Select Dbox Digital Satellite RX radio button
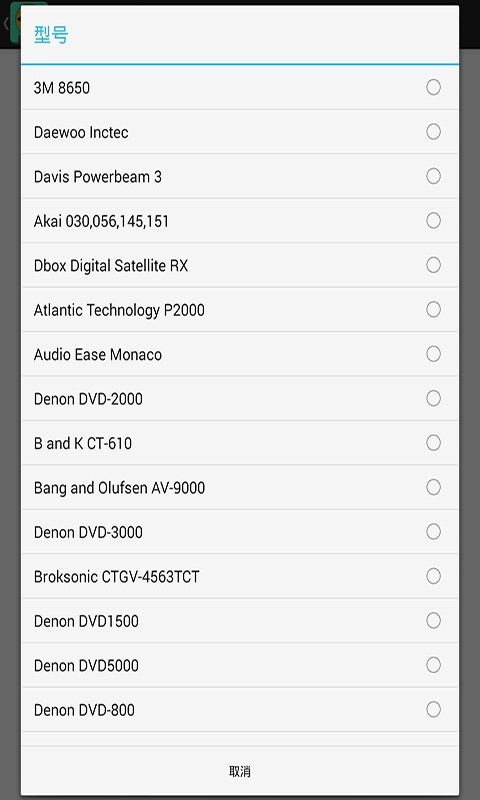Screen dimensions: 480x800 433,265
